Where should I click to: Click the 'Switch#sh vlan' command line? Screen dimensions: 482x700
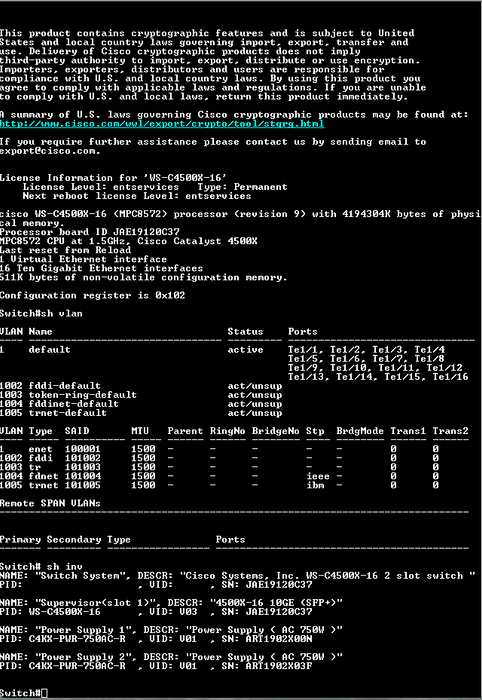(x=41, y=313)
